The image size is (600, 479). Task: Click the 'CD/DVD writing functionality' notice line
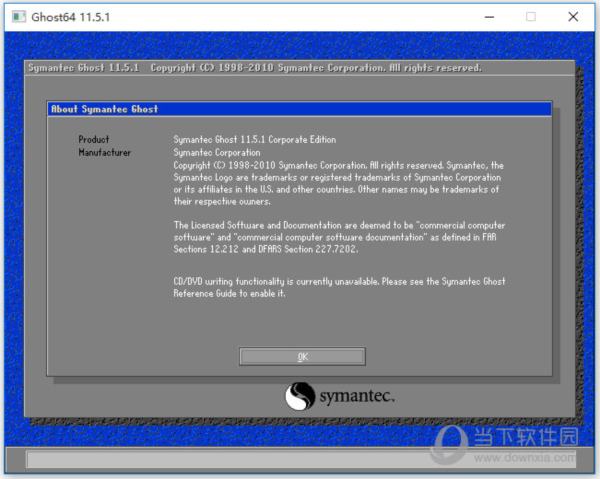339,282
